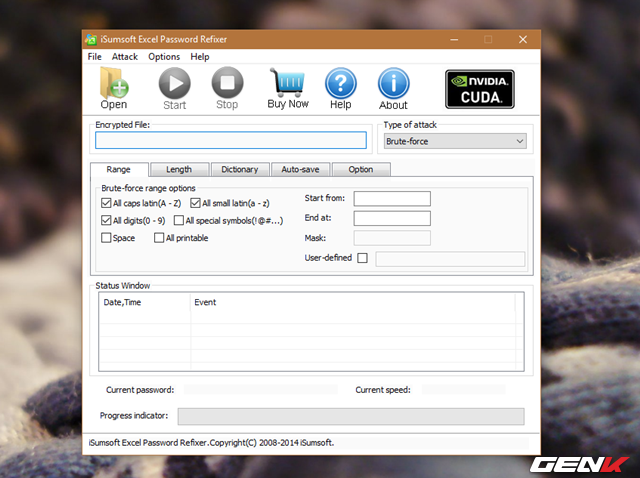Enable the User-defined checkbox

[x=362, y=258]
